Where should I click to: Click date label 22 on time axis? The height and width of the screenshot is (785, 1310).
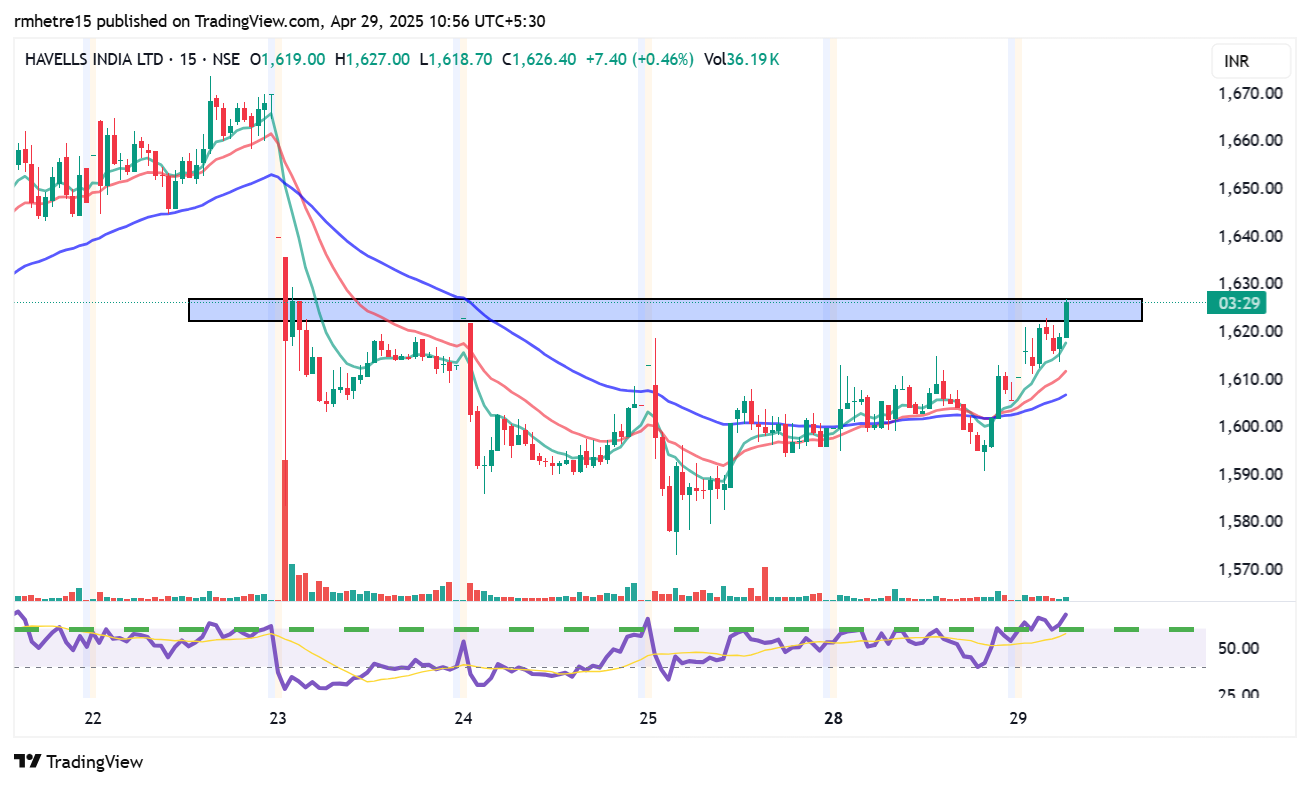point(93,718)
